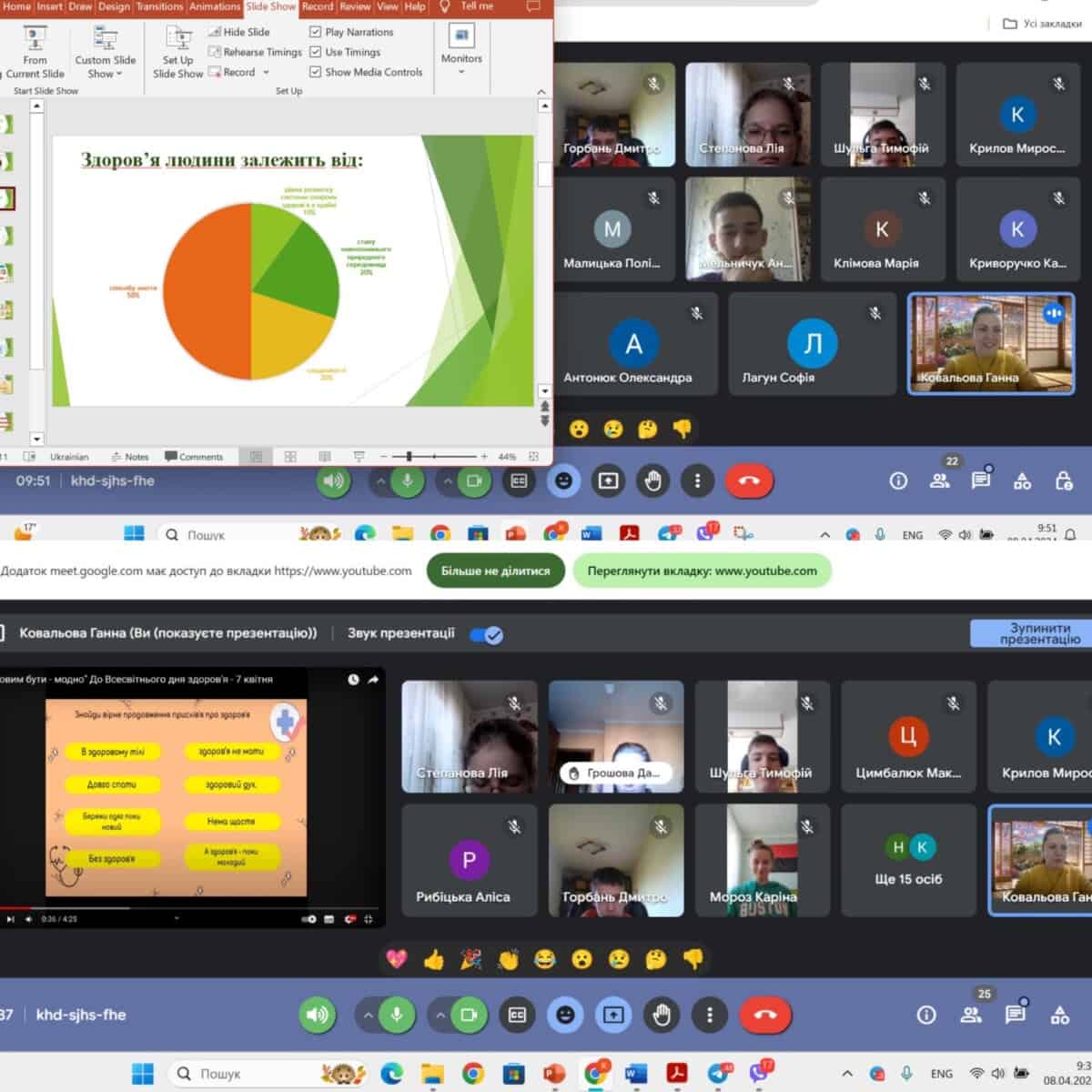
Task: Start Rehearse Timings in PowerPoint ribbon
Action: point(255,52)
